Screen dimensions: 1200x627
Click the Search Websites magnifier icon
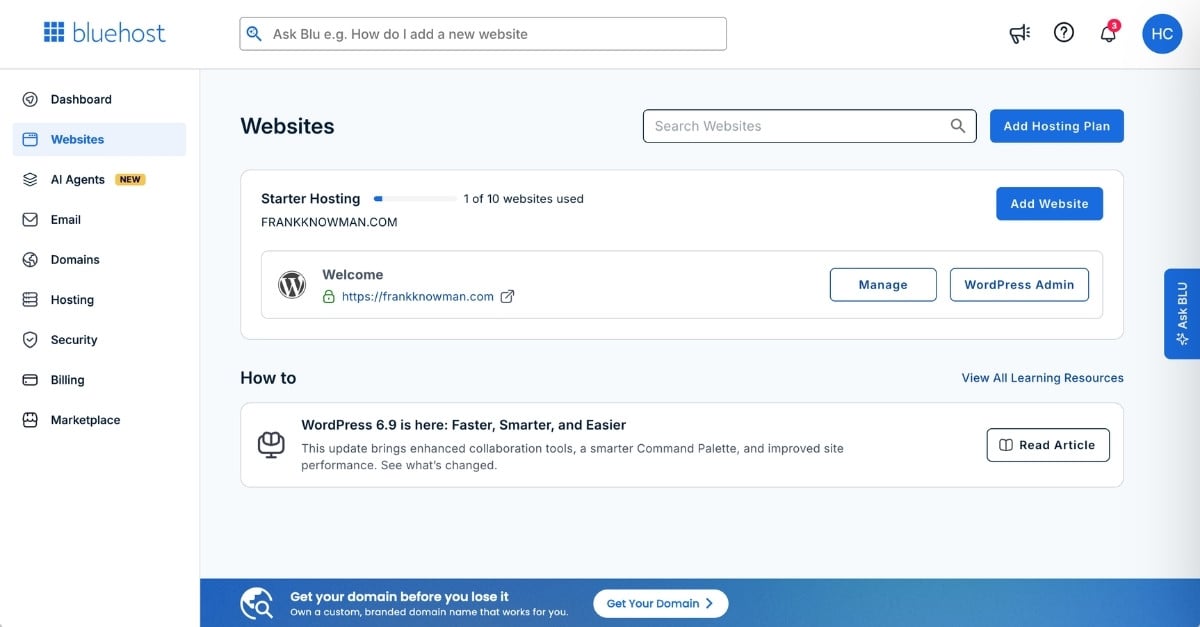(958, 126)
